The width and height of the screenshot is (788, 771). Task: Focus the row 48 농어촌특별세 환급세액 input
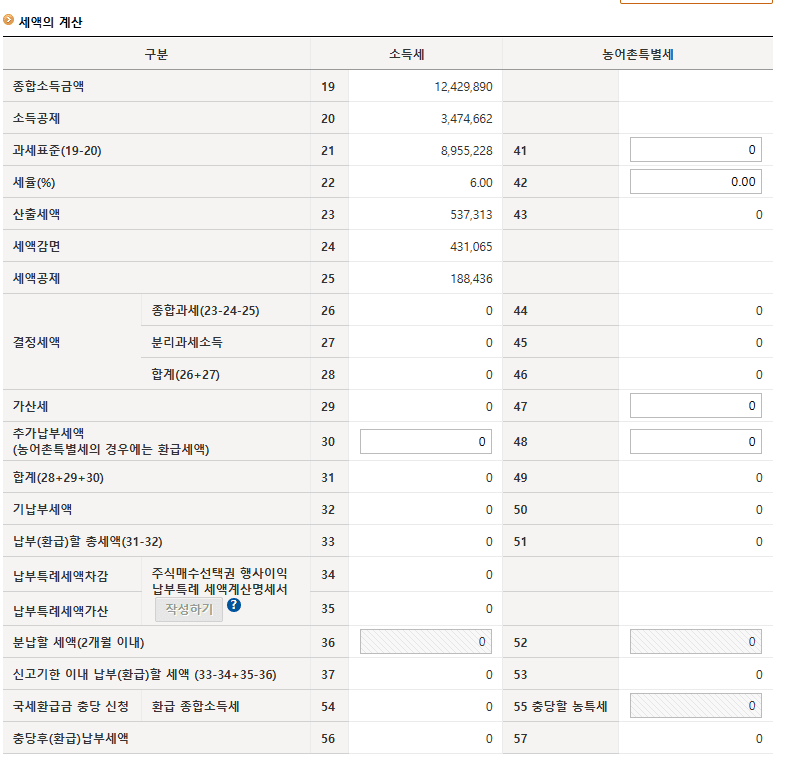point(695,441)
